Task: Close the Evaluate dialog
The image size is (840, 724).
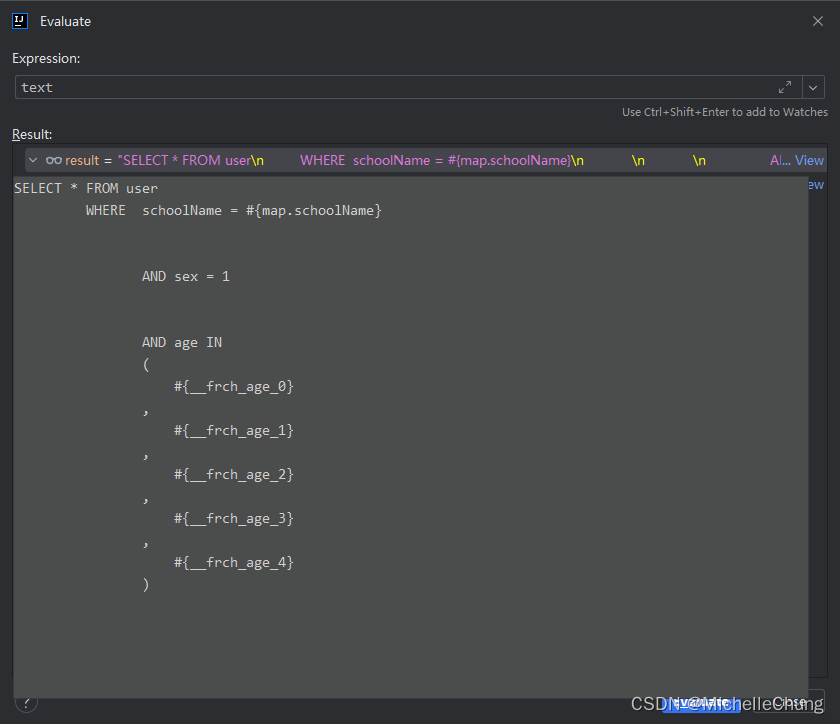Action: 818,21
